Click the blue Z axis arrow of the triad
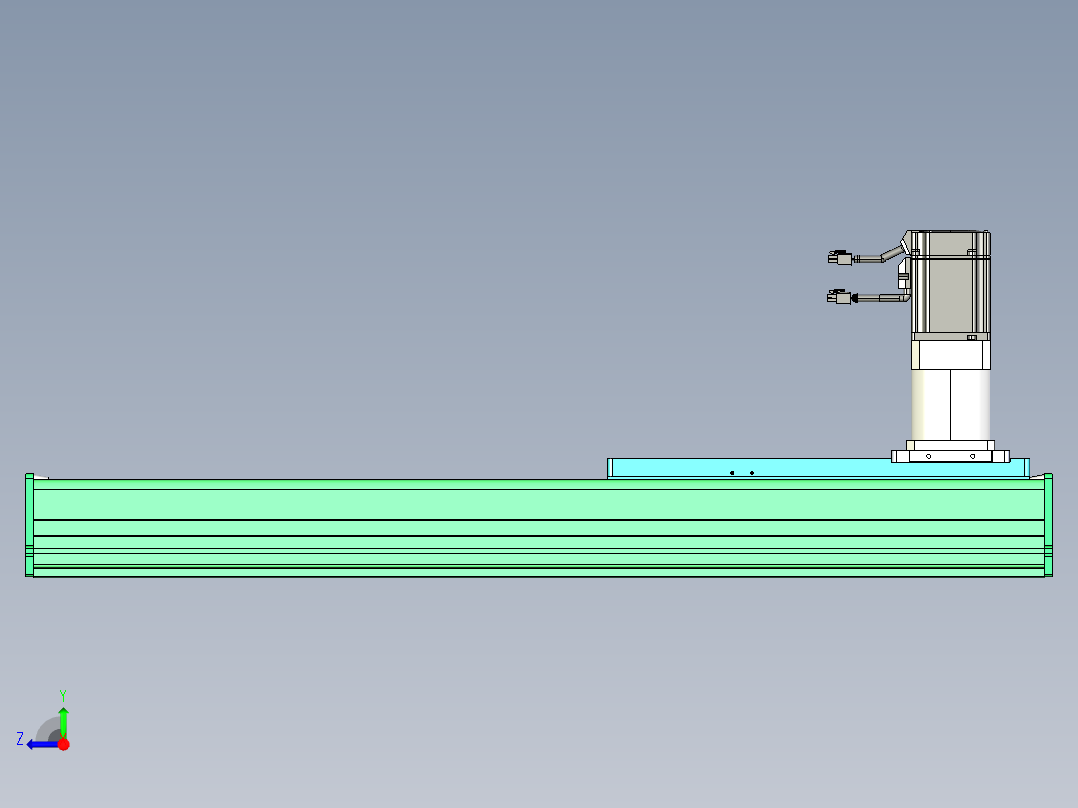This screenshot has height=808, width=1078. pos(40,744)
